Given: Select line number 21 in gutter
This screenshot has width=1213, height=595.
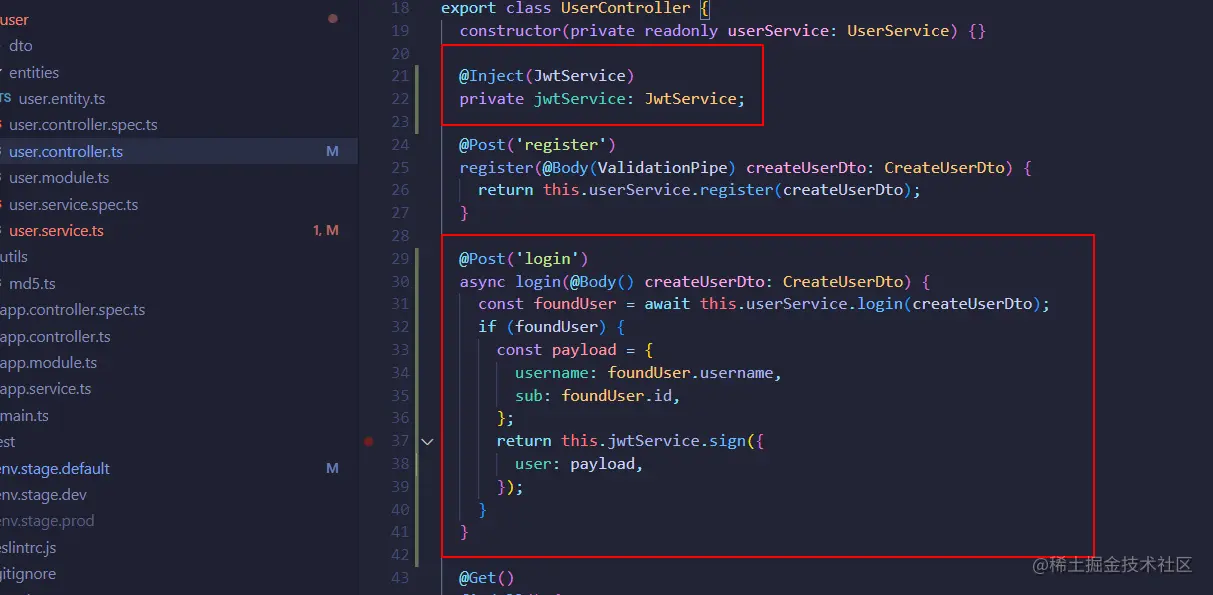Looking at the screenshot, I should (400, 76).
